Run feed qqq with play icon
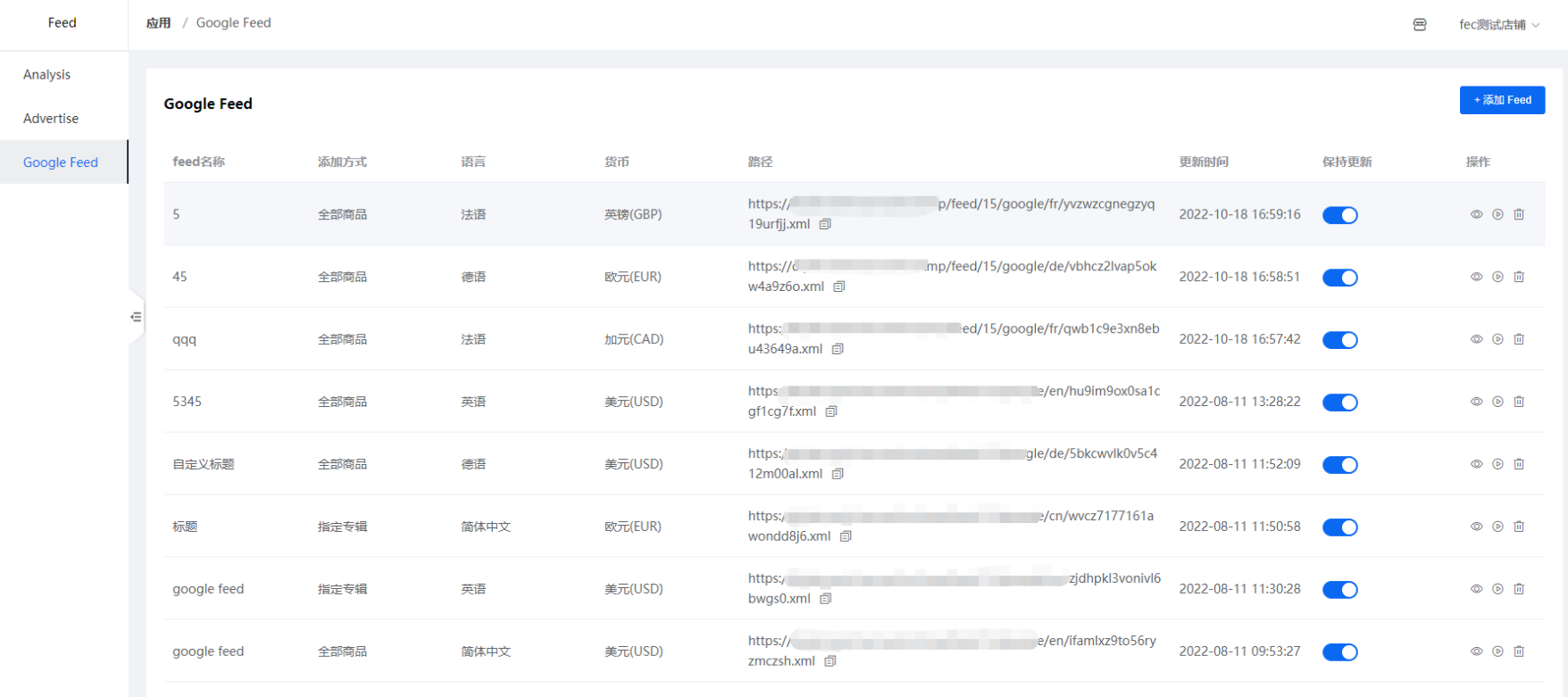Image resolution: width=1568 pixels, height=697 pixels. [x=1497, y=339]
